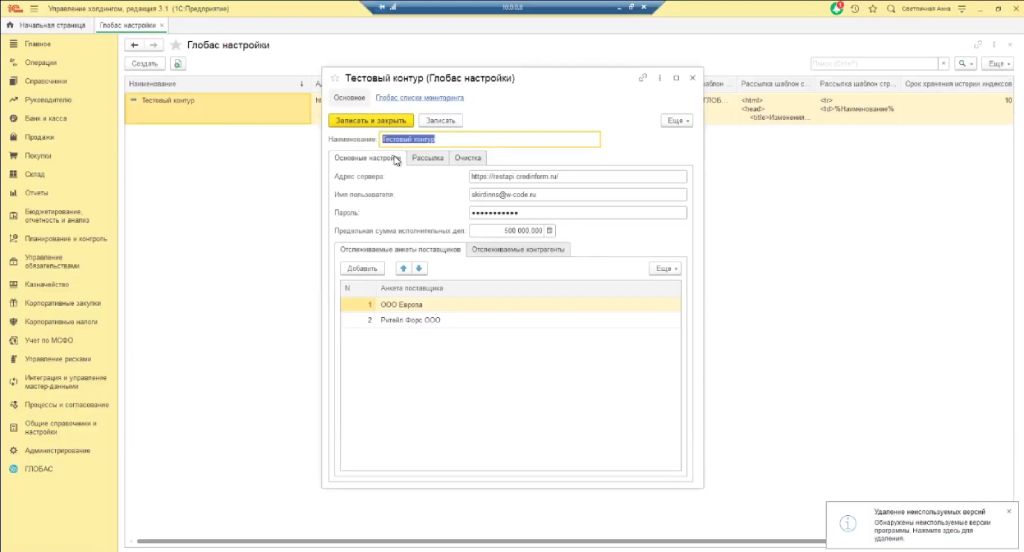
Task: Move row down with the blue down arrow
Action: pyautogui.click(x=420, y=268)
